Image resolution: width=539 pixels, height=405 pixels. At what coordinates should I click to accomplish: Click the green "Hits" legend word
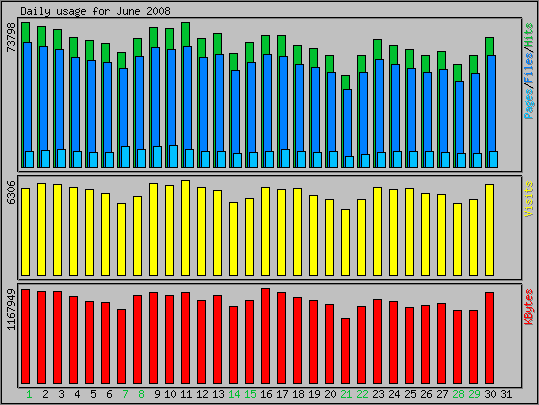pos(529,35)
